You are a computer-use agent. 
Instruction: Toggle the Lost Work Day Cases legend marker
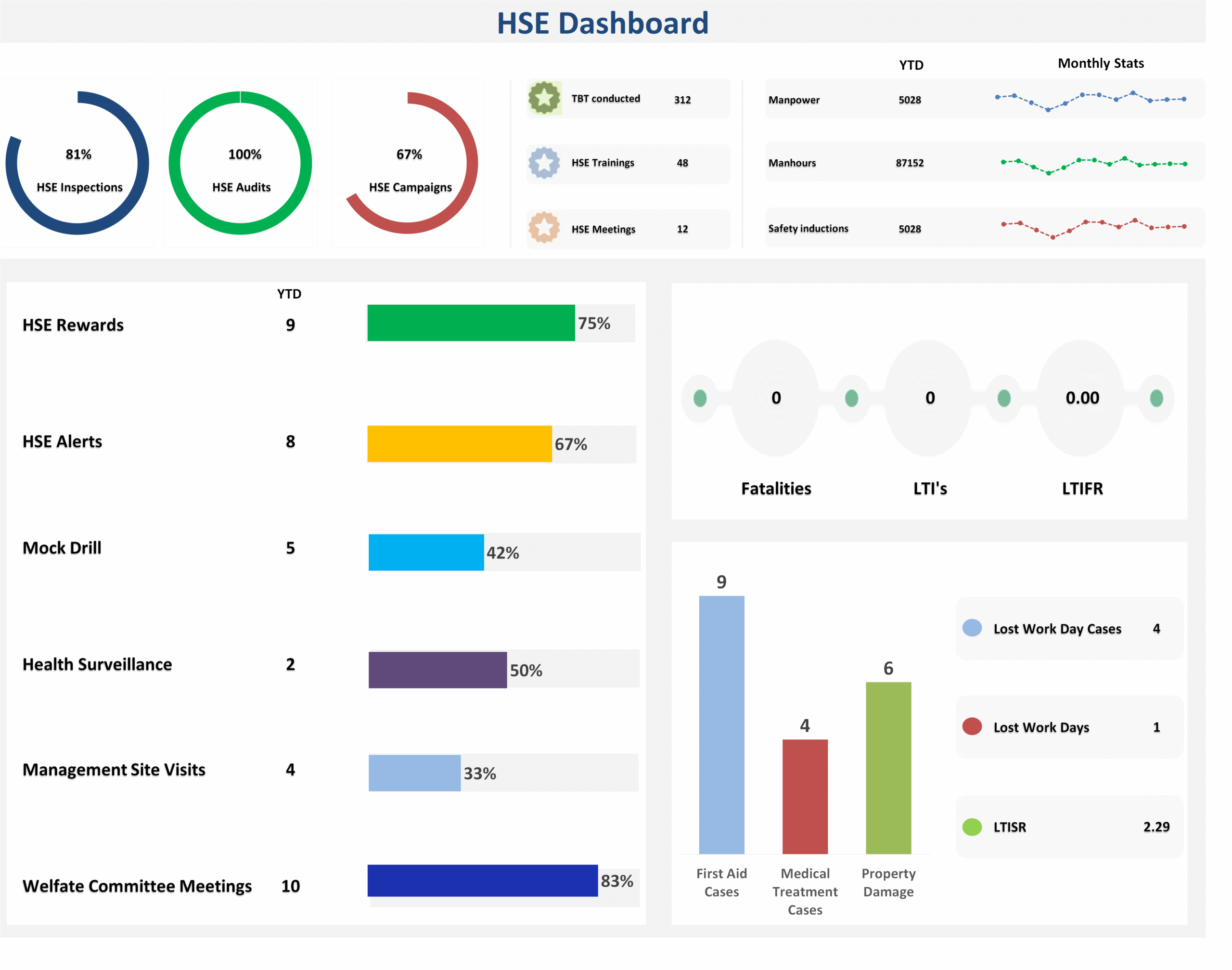tap(972, 628)
